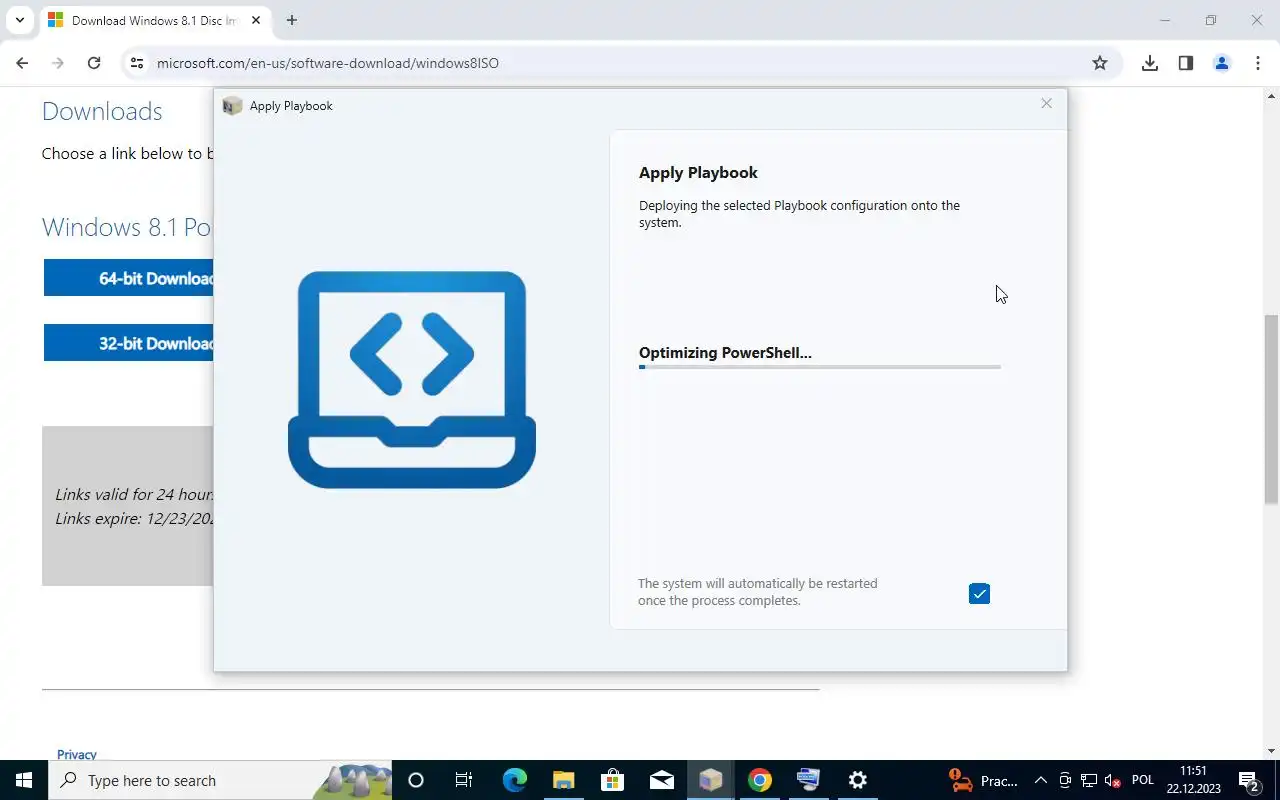The image size is (1280, 800).
Task: Click the Meet Now tray icon
Action: 1065,780
